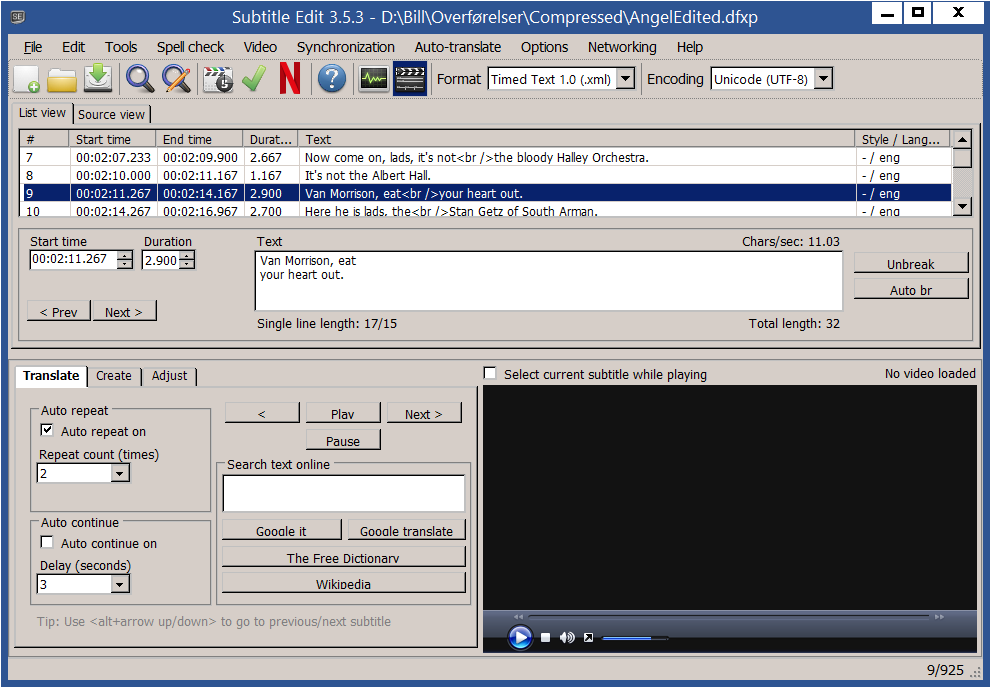This screenshot has width=991, height=688.
Task: Open Help with the blue question icon
Action: click(x=332, y=79)
